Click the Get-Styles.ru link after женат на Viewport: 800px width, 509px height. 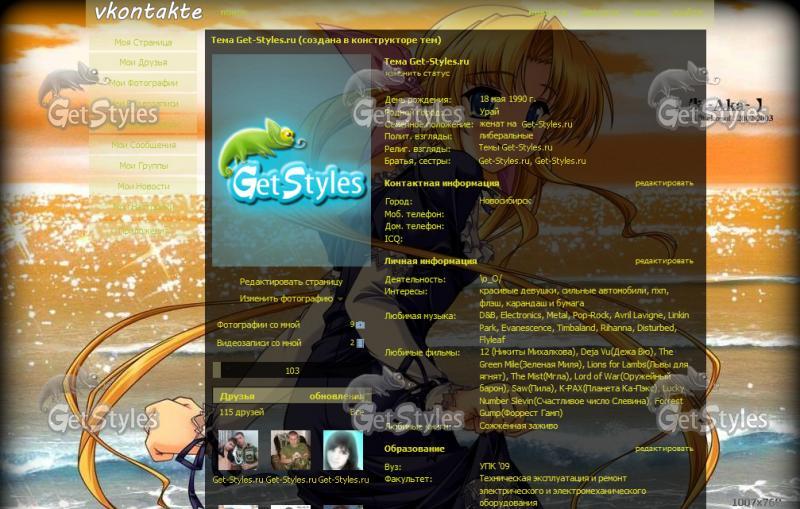tap(546, 124)
